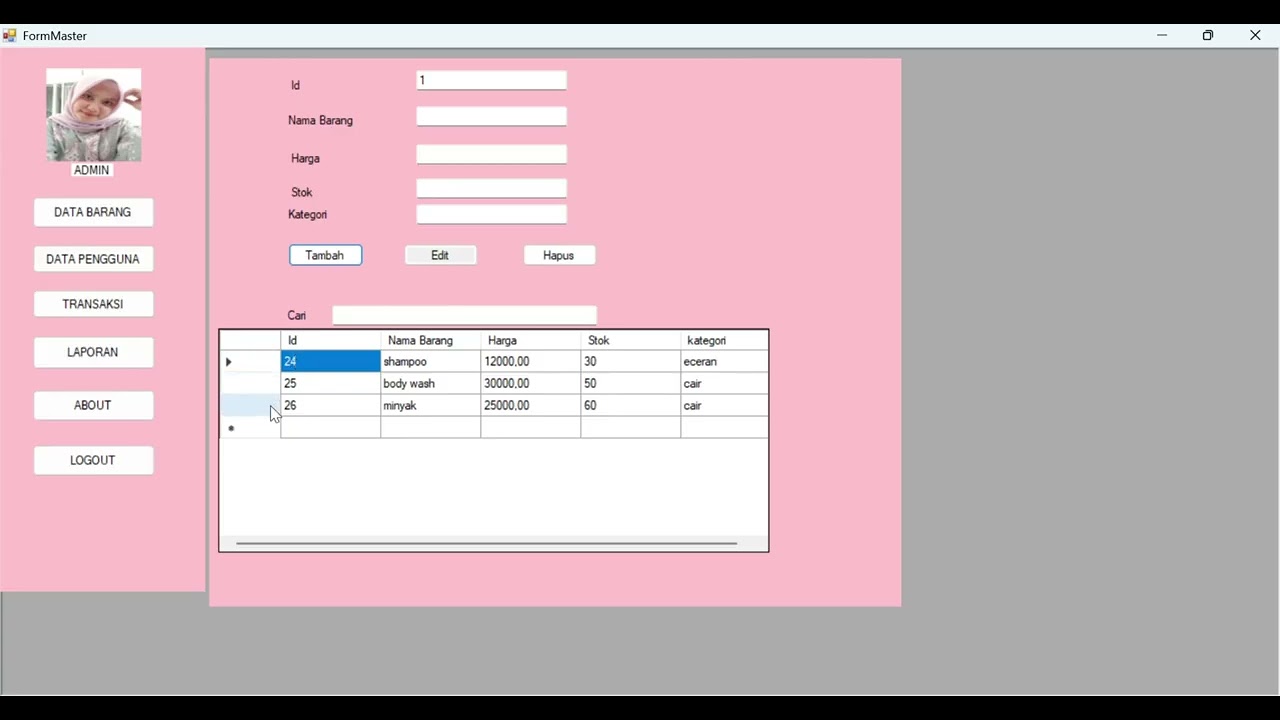
Task: Click the Cari search field
Action: (x=464, y=315)
